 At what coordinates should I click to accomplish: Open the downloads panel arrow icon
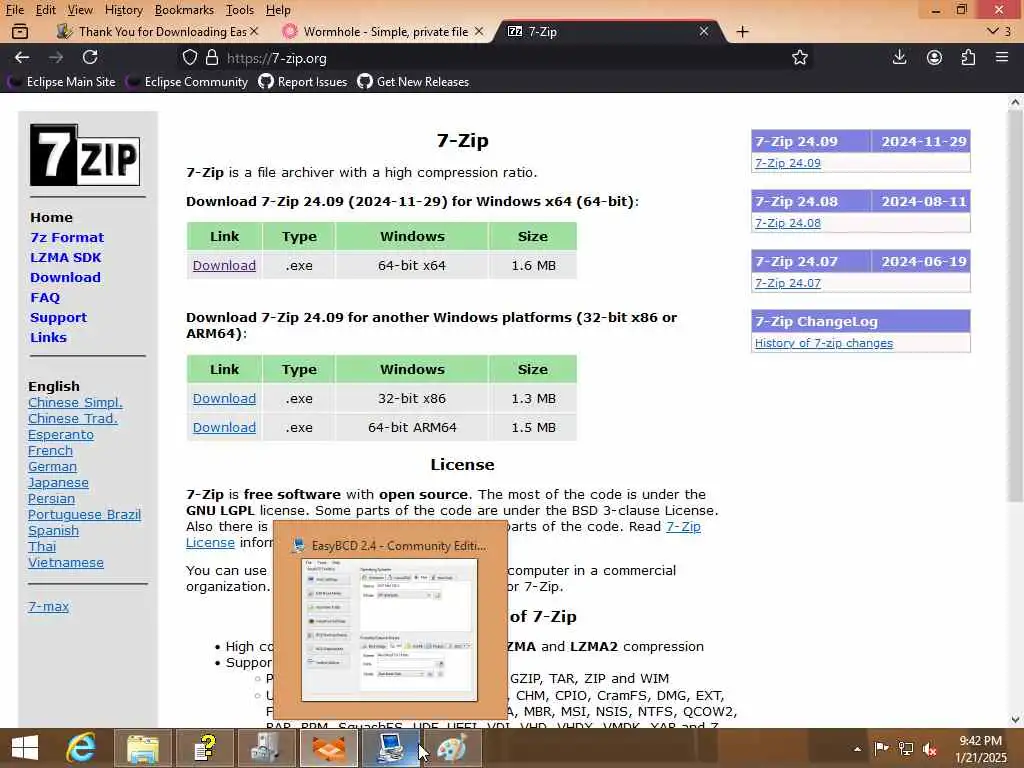(x=899, y=57)
